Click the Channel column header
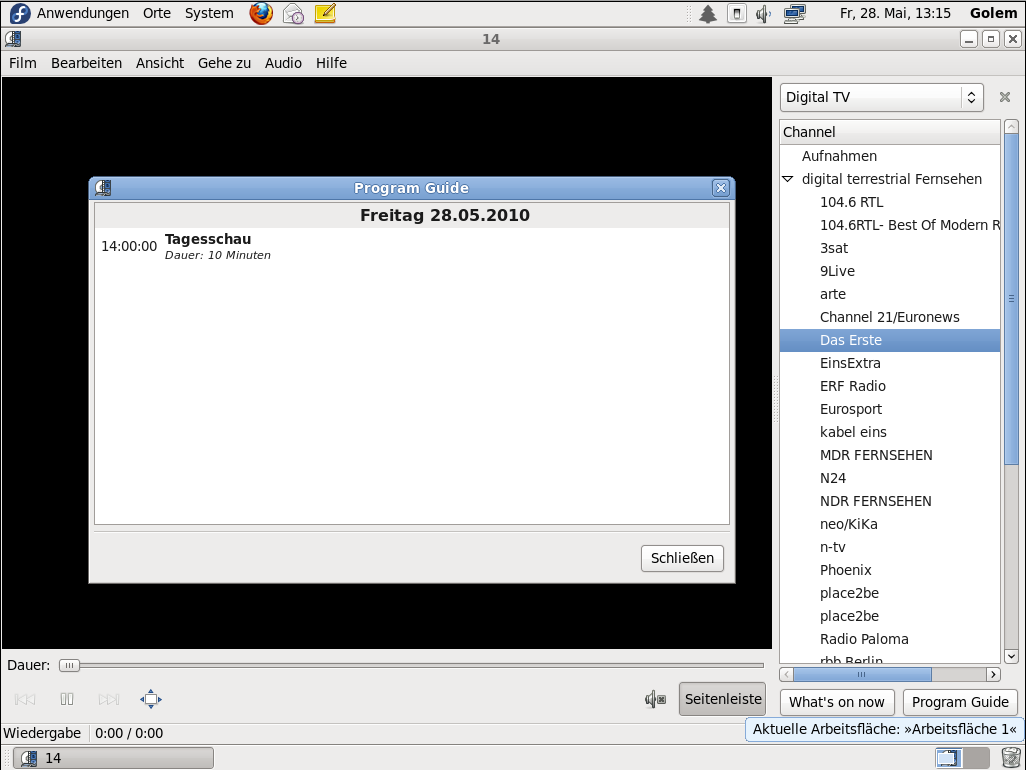Image resolution: width=1026 pixels, height=770 pixels. (890, 132)
